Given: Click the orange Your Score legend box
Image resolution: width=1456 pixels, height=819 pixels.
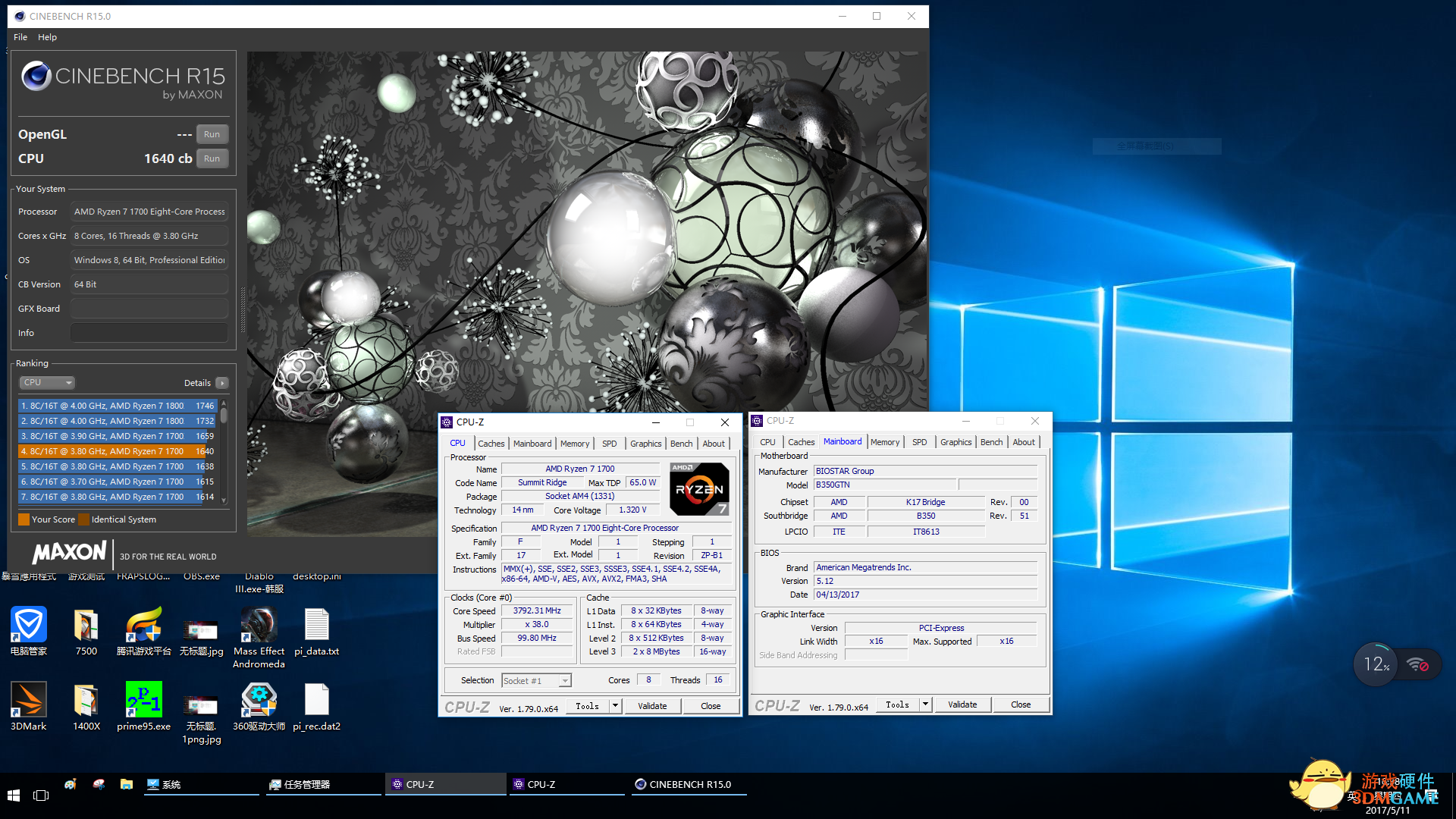Looking at the screenshot, I should (x=24, y=519).
